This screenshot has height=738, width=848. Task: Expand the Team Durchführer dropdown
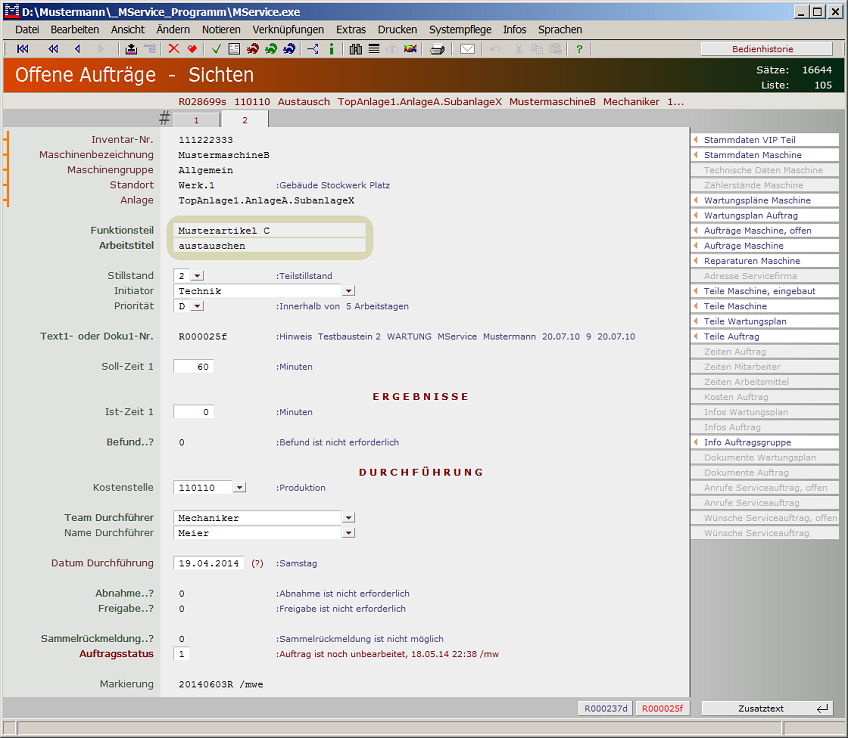point(349,518)
